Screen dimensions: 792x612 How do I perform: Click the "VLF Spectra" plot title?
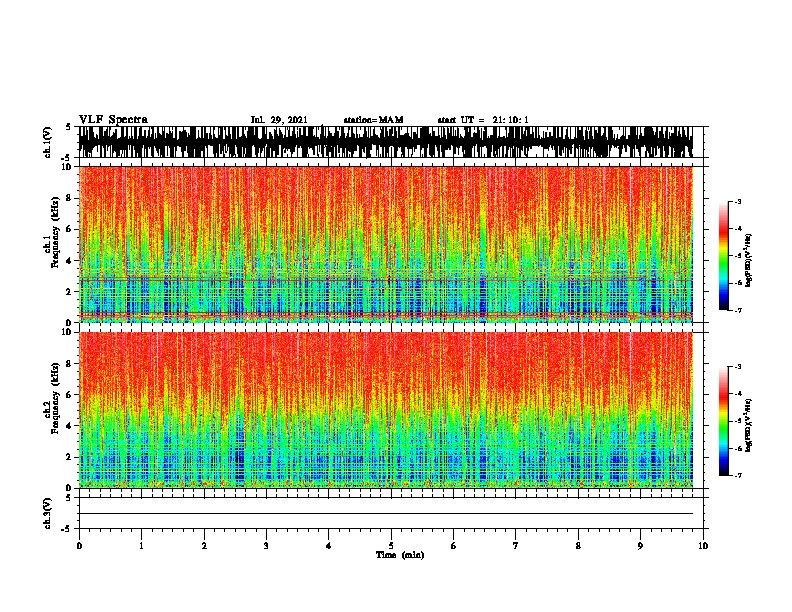[113, 120]
